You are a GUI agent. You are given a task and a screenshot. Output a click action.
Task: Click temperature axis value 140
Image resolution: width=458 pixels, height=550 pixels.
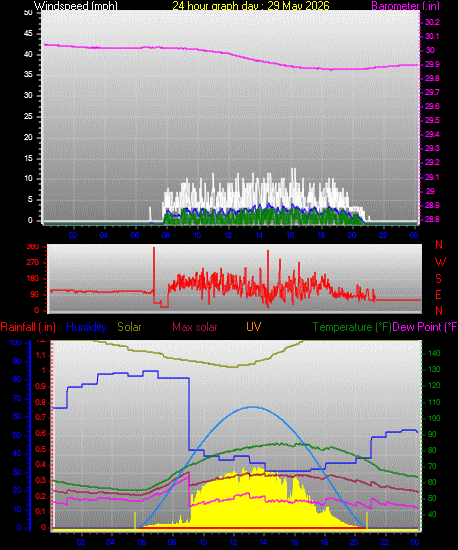click(x=434, y=354)
